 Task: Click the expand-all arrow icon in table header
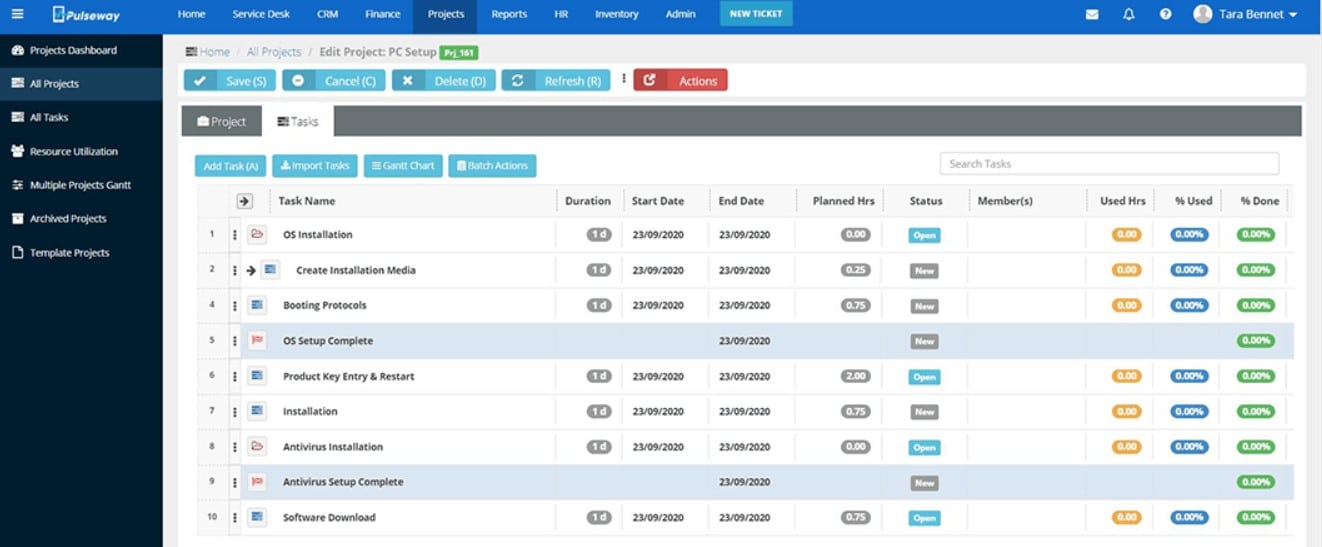point(244,201)
